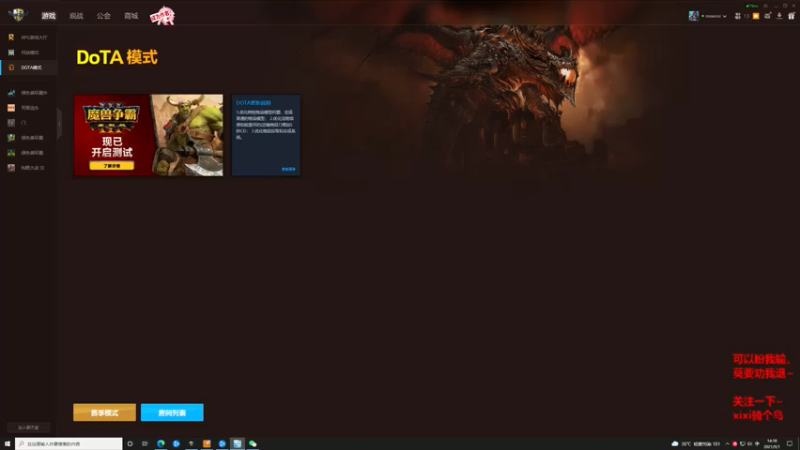800x450 pixels.
Task: Open the mail messages icon
Action: pyautogui.click(x=767, y=16)
